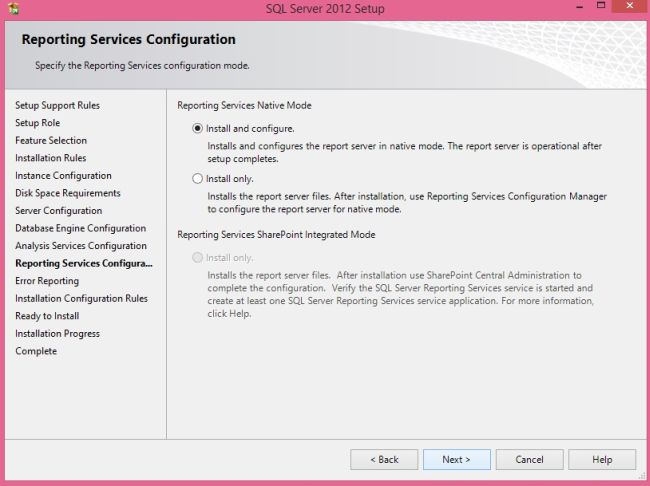Image resolution: width=650 pixels, height=486 pixels.
Task: Click 'Specify the Reporting Services configuration mode' subtitle
Action: coord(142,66)
